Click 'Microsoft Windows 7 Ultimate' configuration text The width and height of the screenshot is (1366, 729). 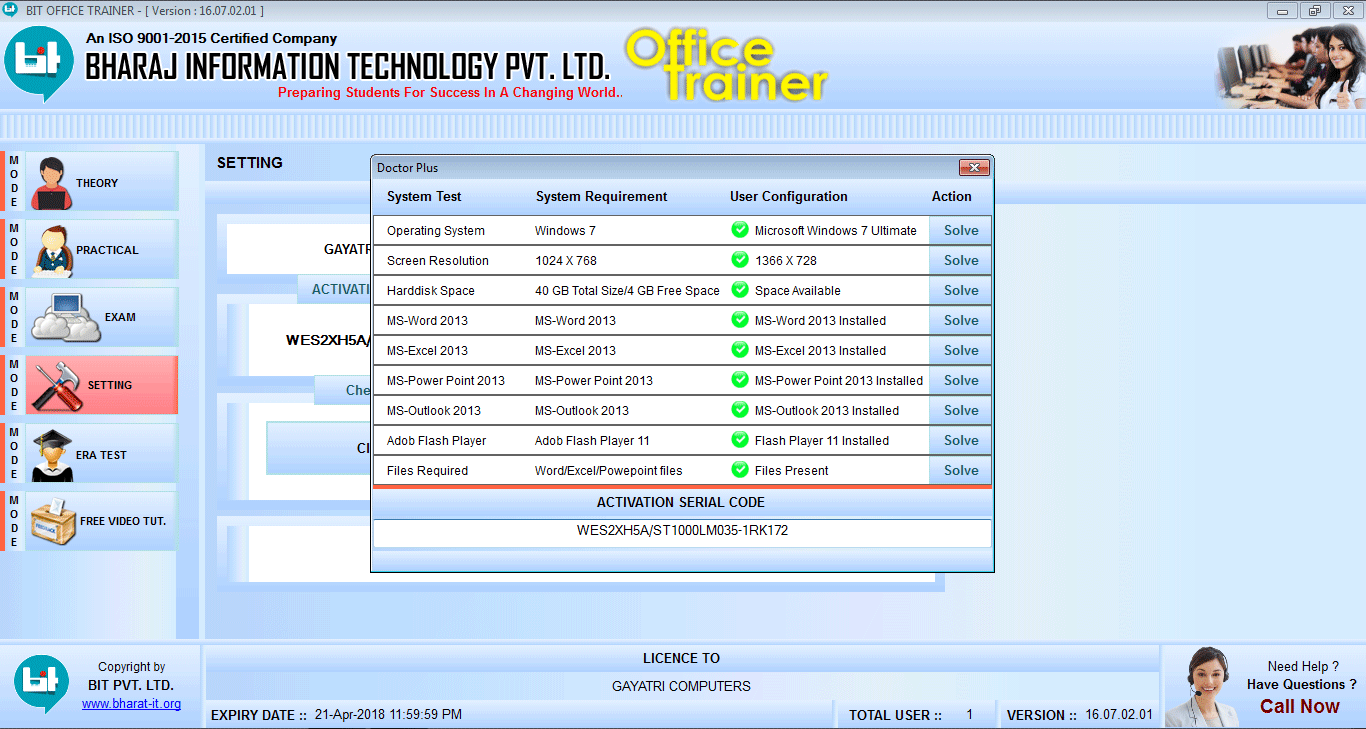point(836,231)
